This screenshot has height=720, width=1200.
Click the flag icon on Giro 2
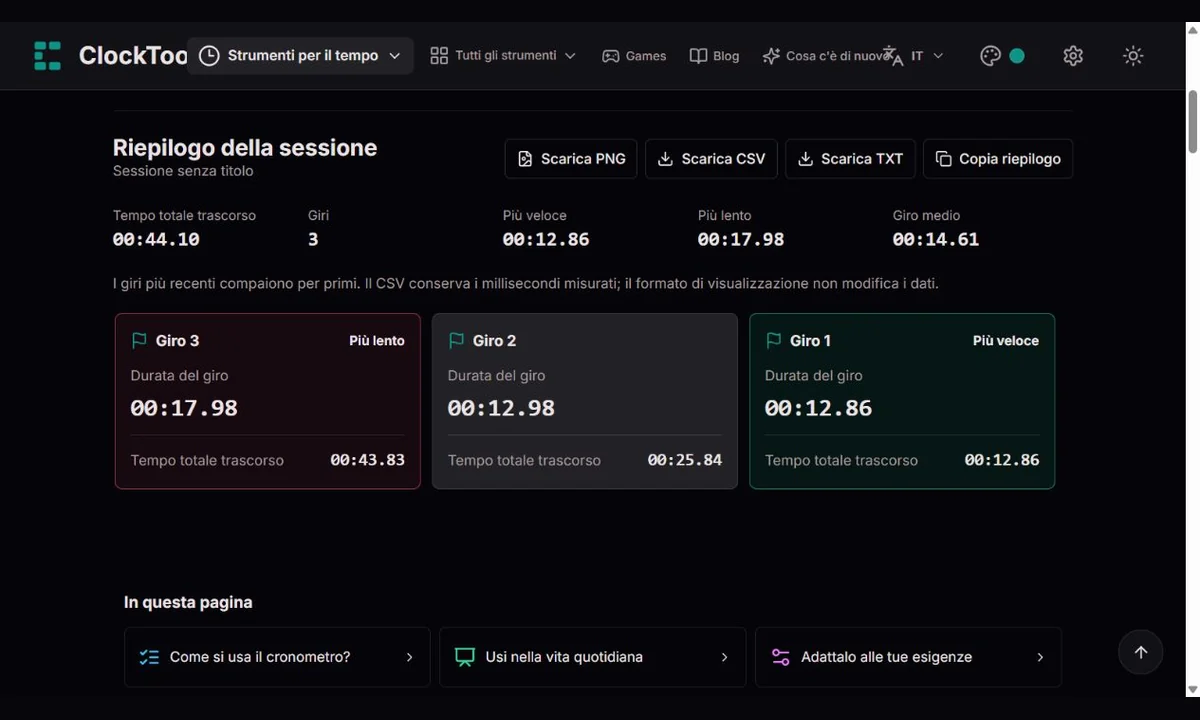tap(456, 341)
